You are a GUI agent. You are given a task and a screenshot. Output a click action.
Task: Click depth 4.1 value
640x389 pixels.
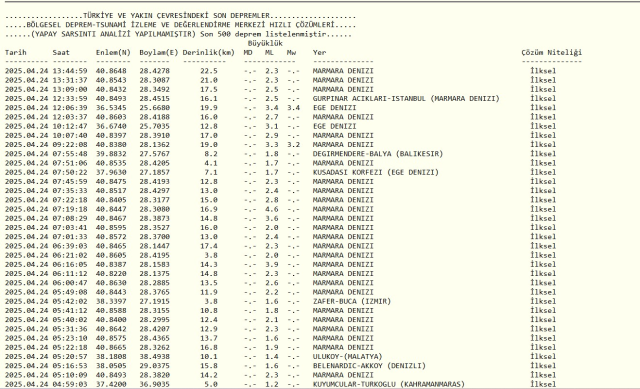(x=211, y=163)
